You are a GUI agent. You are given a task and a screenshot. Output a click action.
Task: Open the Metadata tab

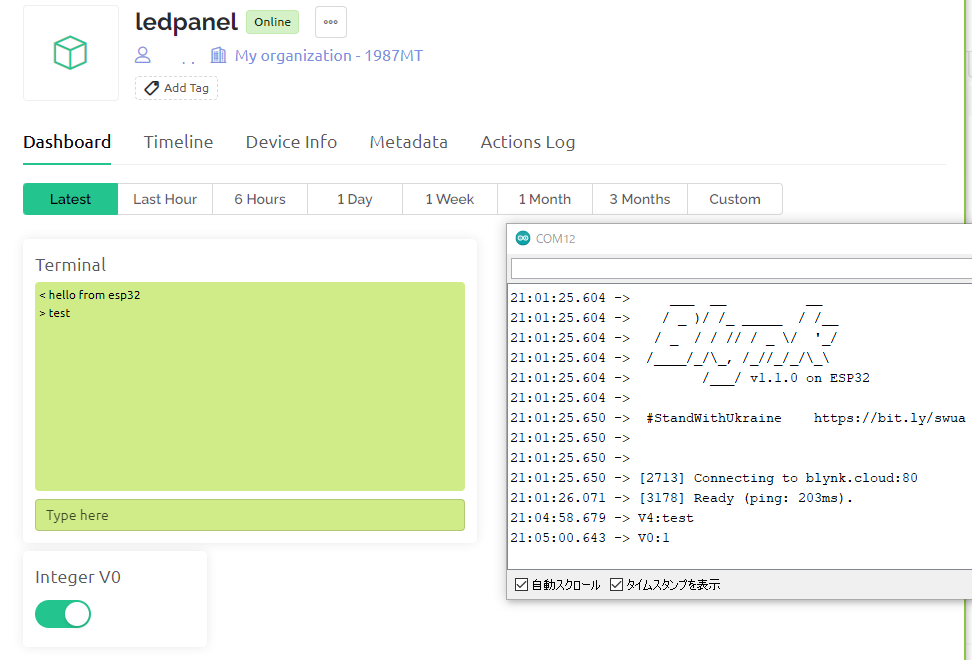[409, 142]
